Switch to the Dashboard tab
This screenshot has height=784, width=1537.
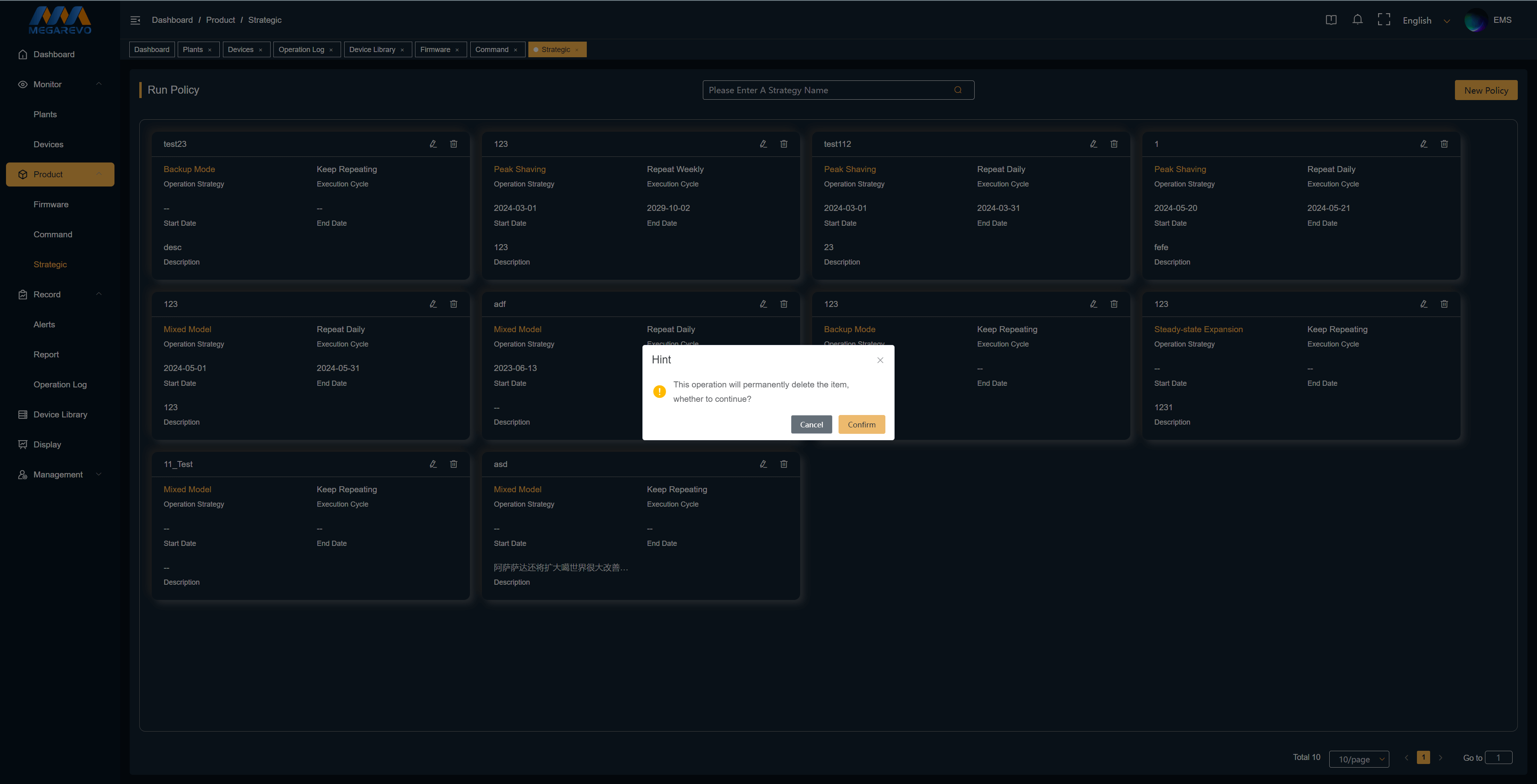pyautogui.click(x=152, y=50)
